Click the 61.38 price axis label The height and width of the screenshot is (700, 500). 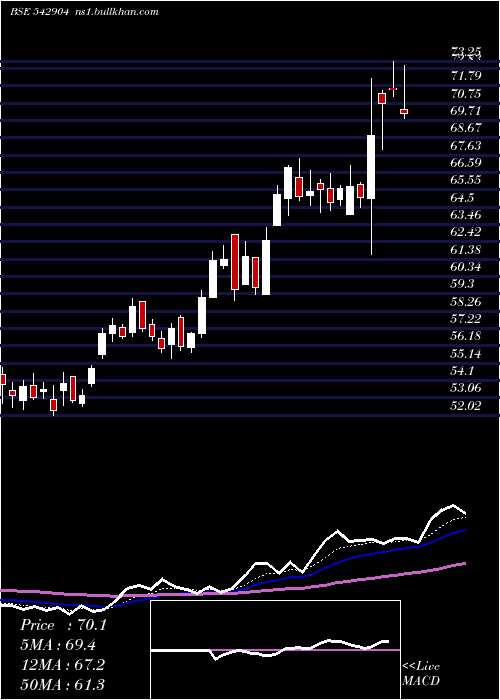466,249
